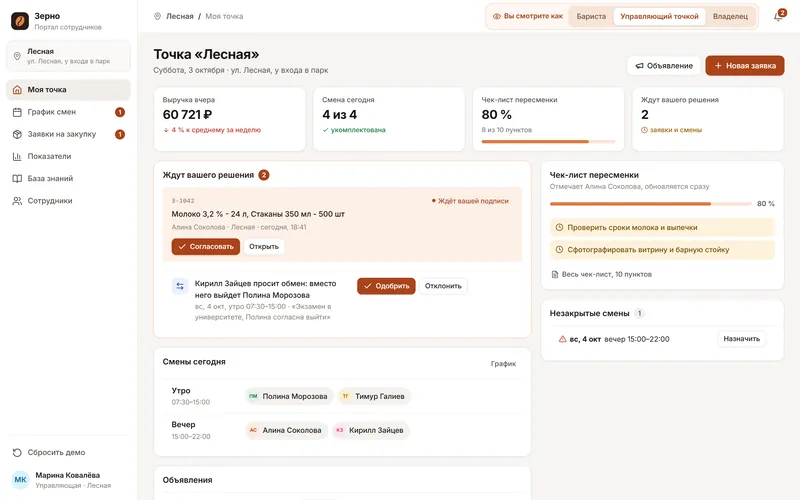This screenshot has width=800, height=500.
Task: Open Заявки на закупку section
Action: coord(68,134)
